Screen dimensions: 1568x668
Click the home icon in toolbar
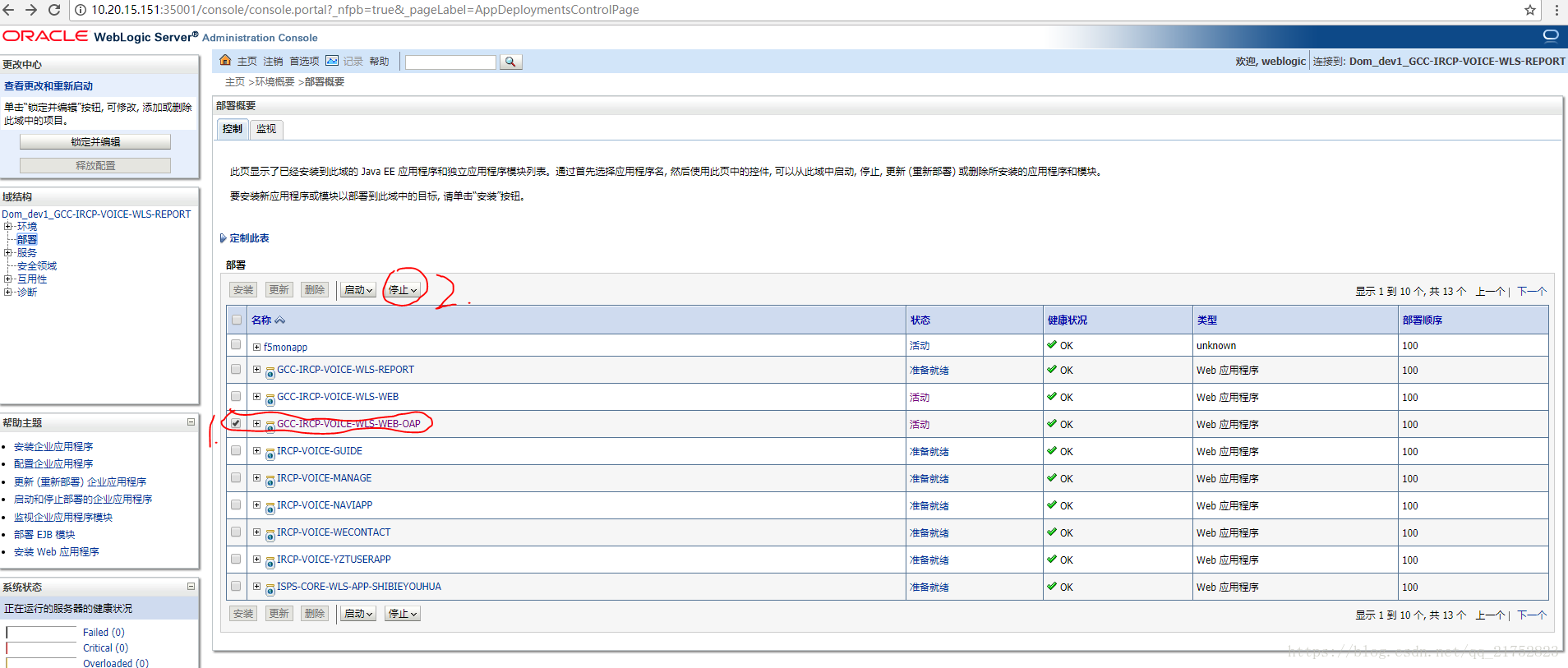coord(225,60)
